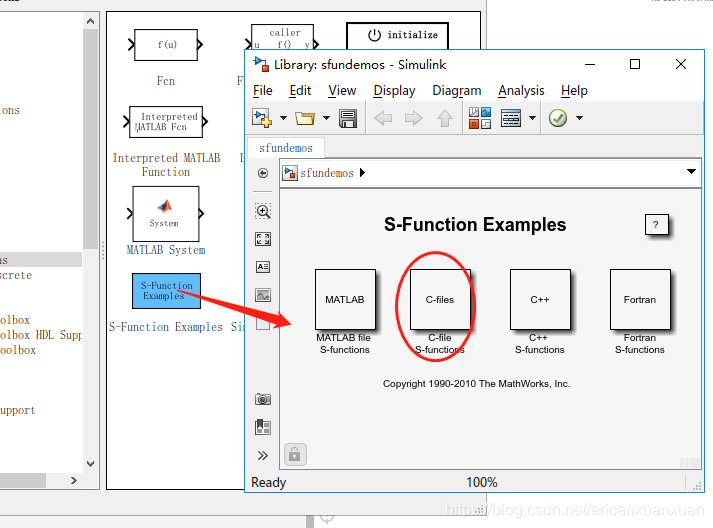Screen dimensions: 713x528
Task: Expand palette with double chevron icon
Action: (x=263, y=455)
